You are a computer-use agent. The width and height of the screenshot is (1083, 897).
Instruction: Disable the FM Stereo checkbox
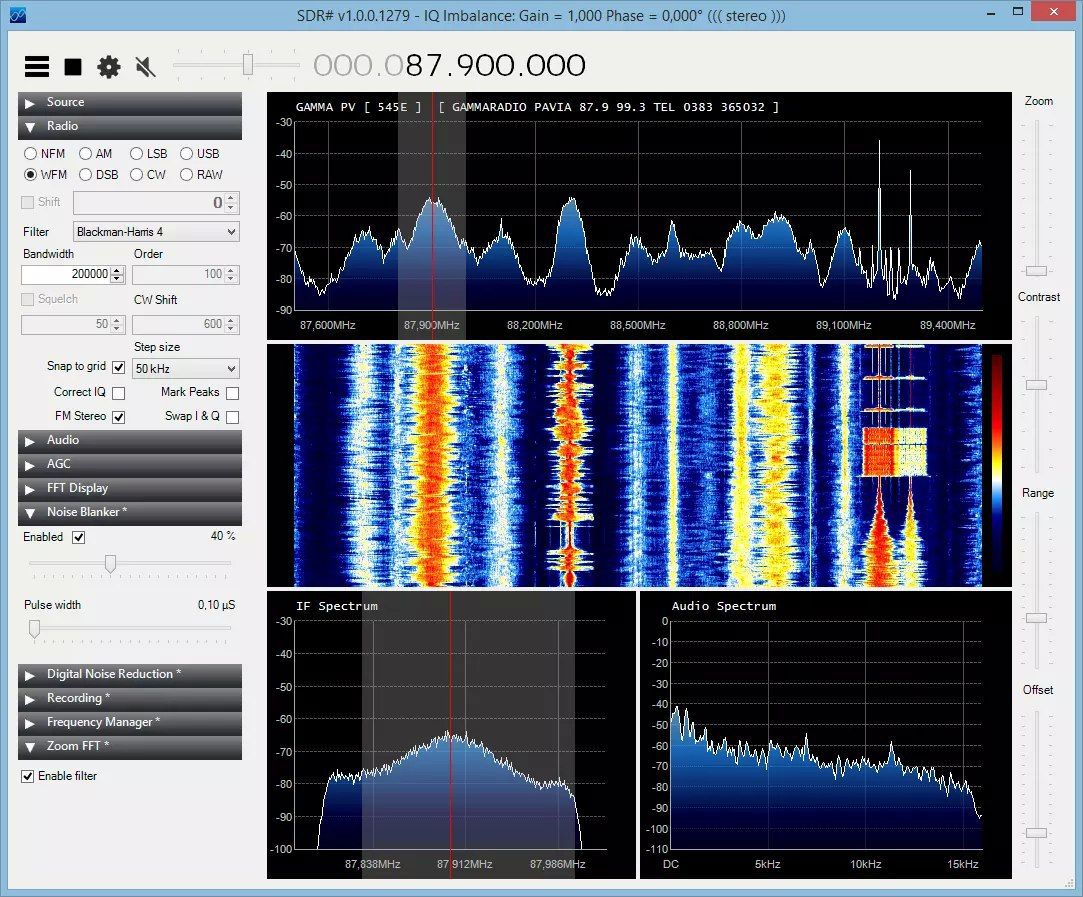coord(119,417)
